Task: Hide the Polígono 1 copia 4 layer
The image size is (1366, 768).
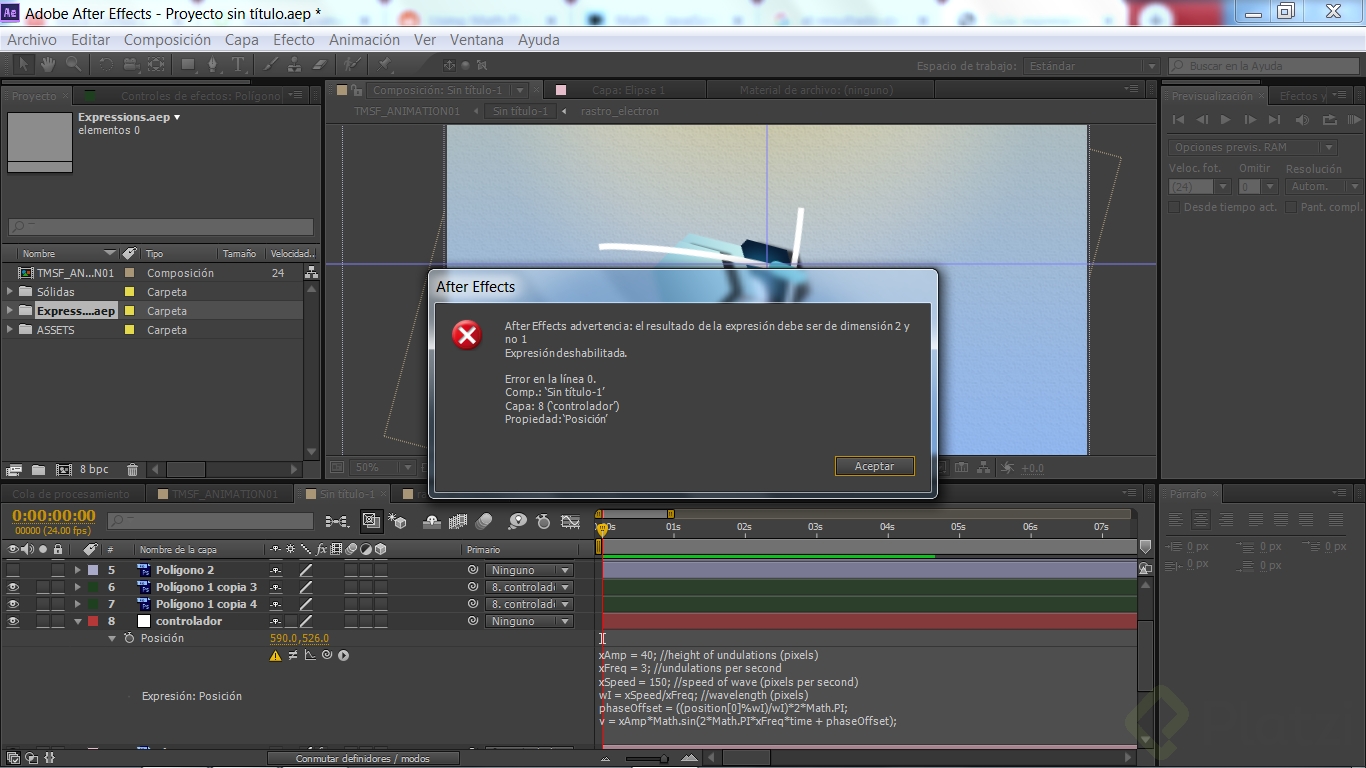Action: (13, 604)
